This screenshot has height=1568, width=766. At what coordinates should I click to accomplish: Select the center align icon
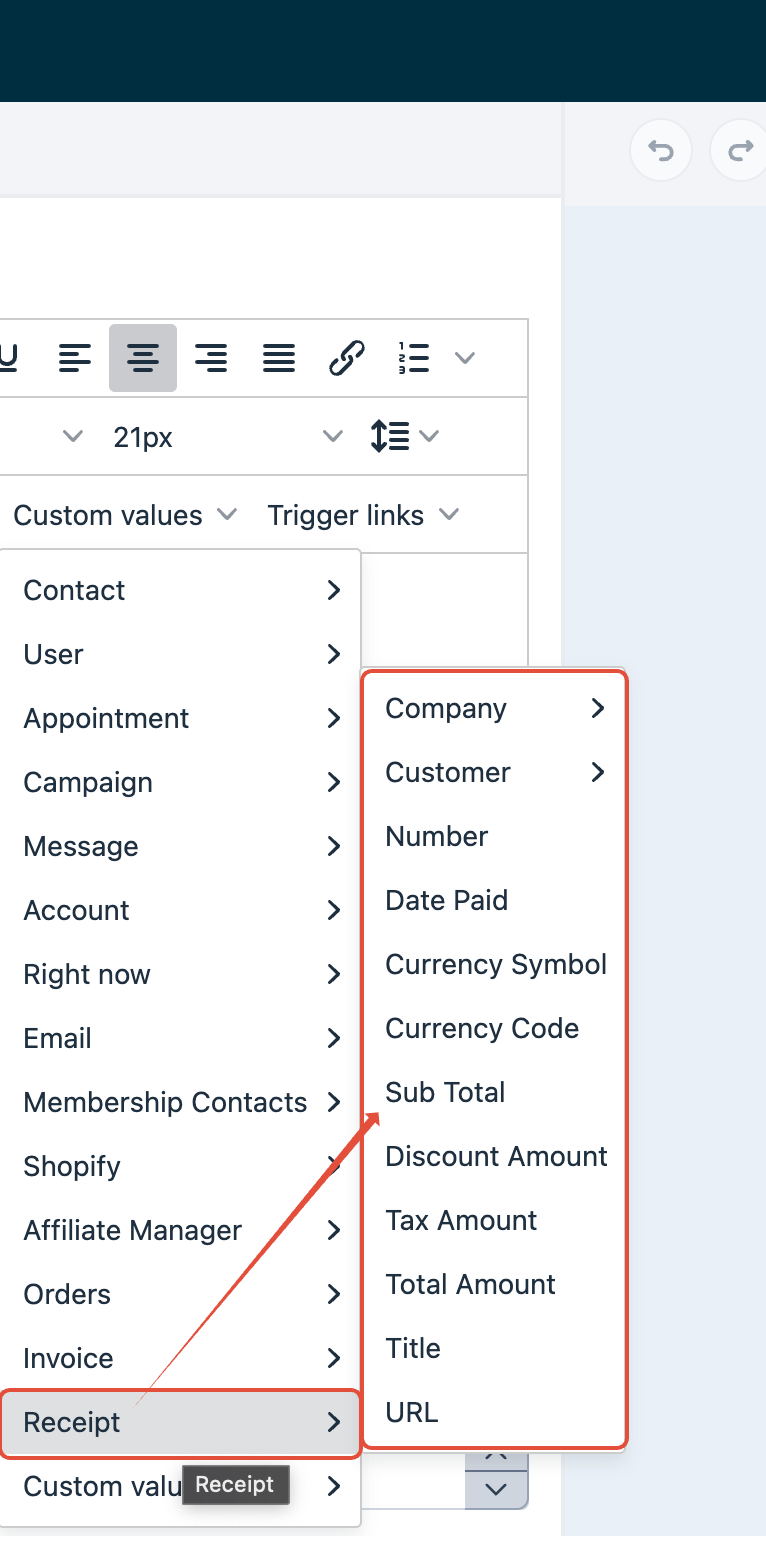(143, 357)
